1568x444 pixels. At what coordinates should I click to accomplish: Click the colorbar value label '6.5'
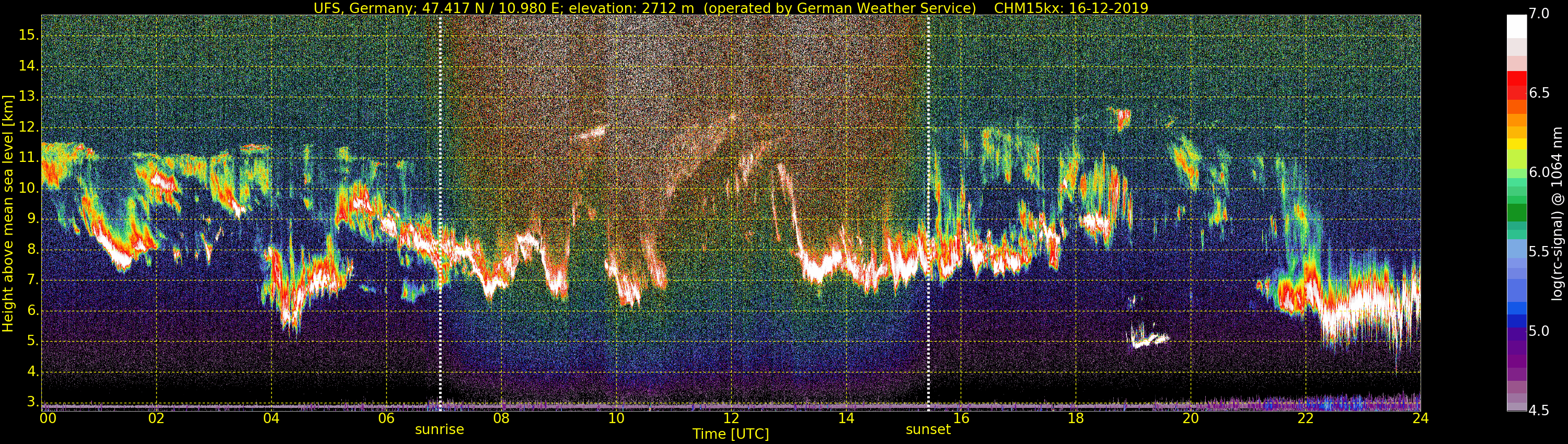point(1539,92)
